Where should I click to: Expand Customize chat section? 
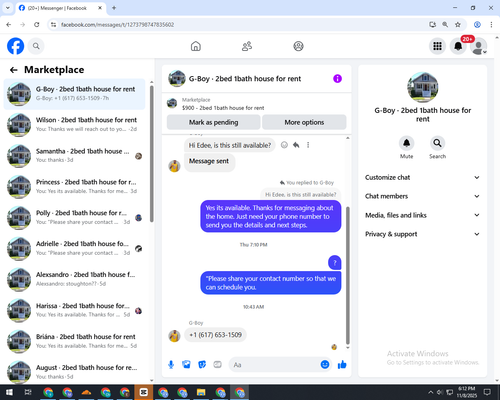[422, 177]
